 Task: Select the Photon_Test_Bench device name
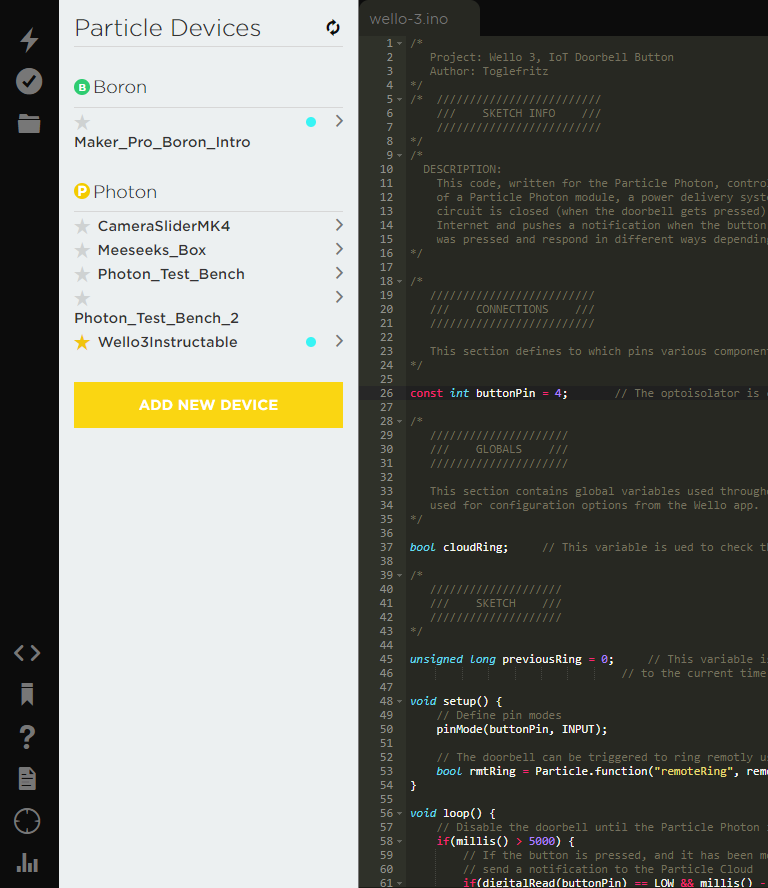pyautogui.click(x=171, y=274)
